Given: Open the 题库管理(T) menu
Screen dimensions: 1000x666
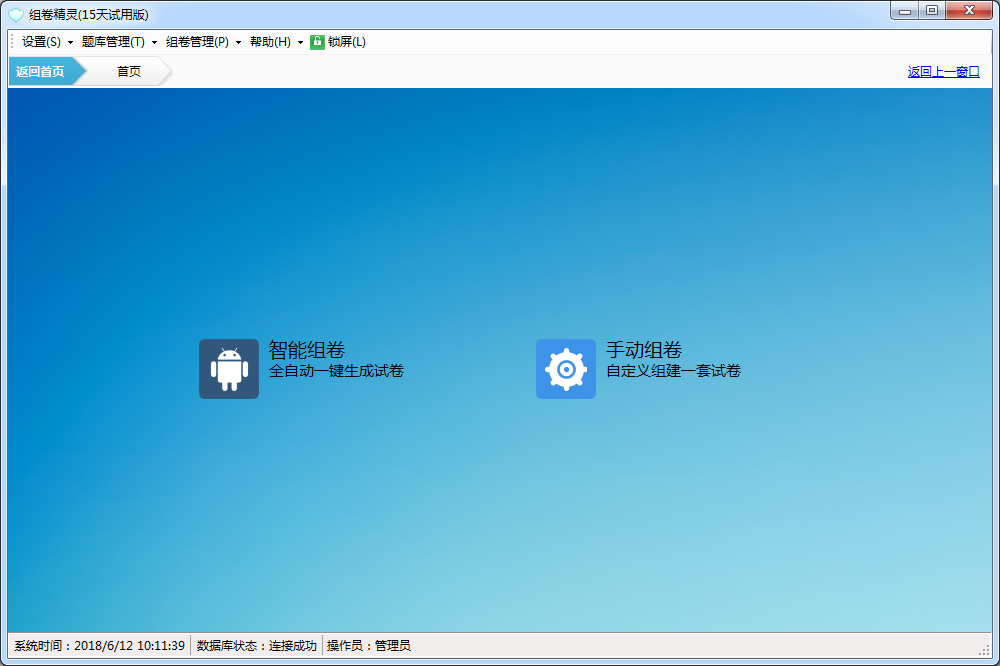Looking at the screenshot, I should click(x=113, y=42).
